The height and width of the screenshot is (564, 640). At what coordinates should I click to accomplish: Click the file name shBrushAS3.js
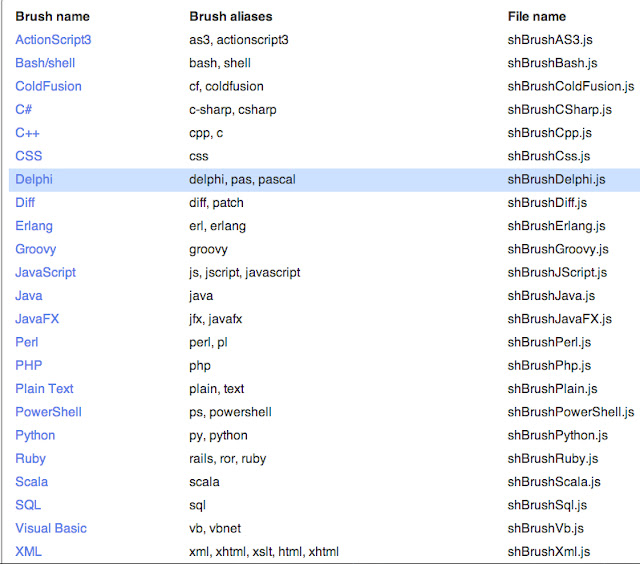click(550, 40)
